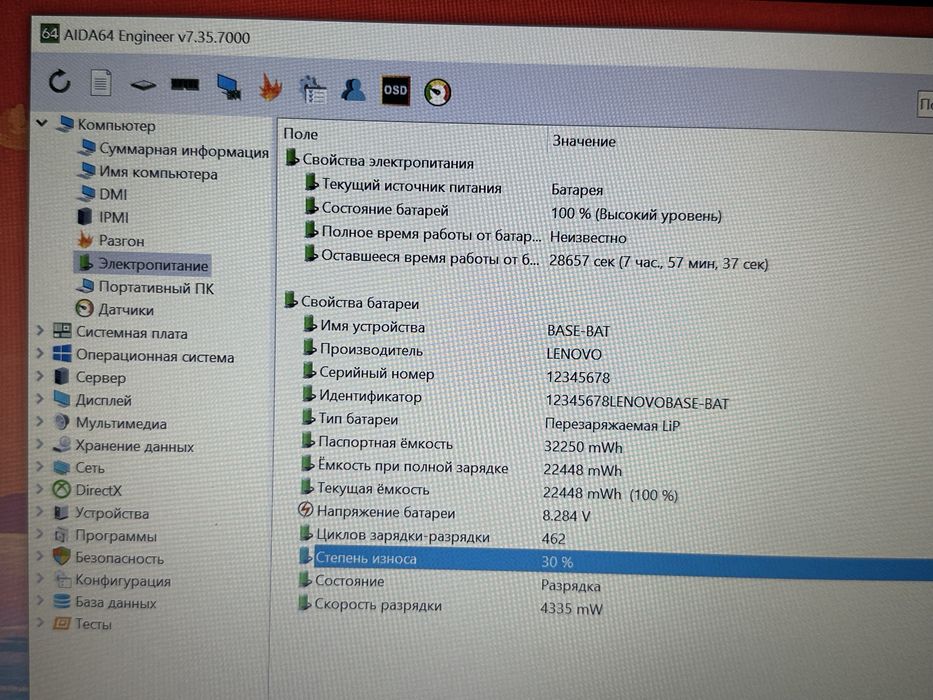Select the Состояние батарей row
The image size is (933, 700).
(512, 212)
